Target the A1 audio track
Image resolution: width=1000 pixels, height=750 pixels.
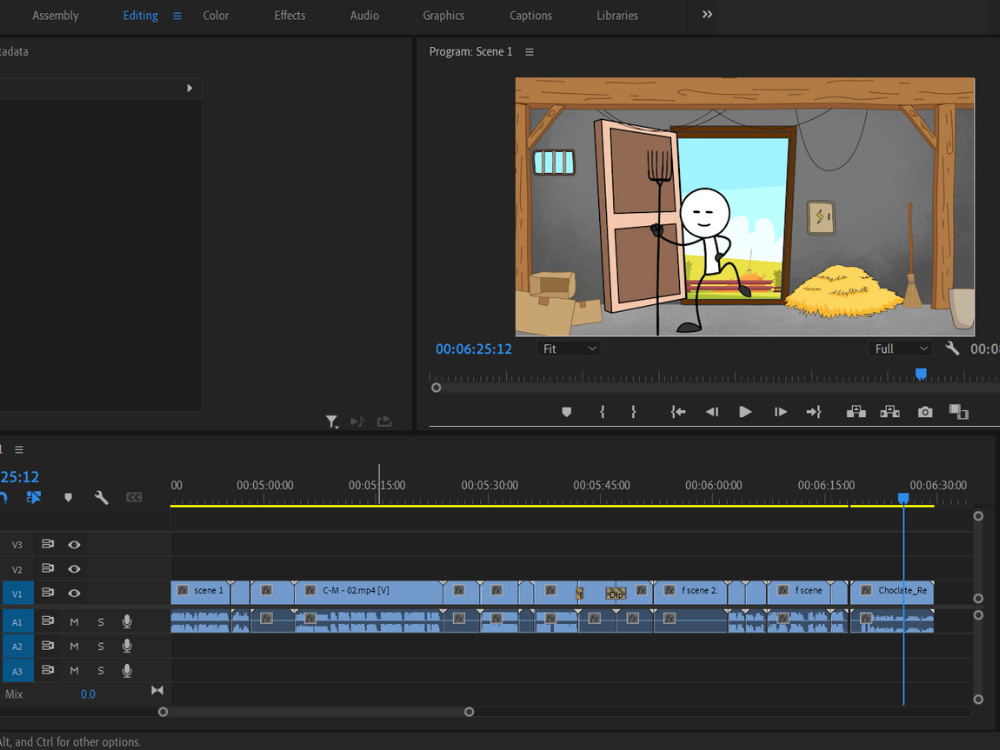pos(17,622)
